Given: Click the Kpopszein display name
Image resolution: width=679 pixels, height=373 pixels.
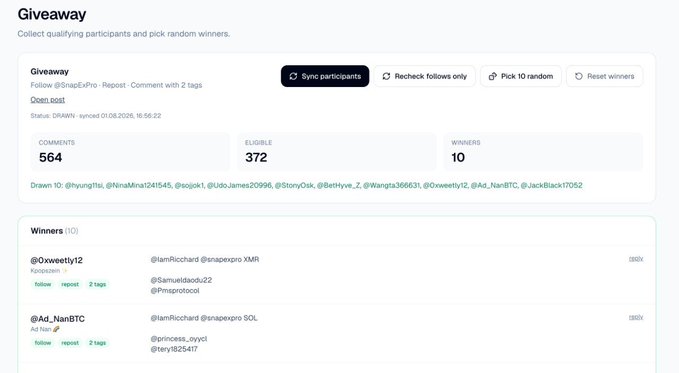Looking at the screenshot, I should tap(45, 271).
